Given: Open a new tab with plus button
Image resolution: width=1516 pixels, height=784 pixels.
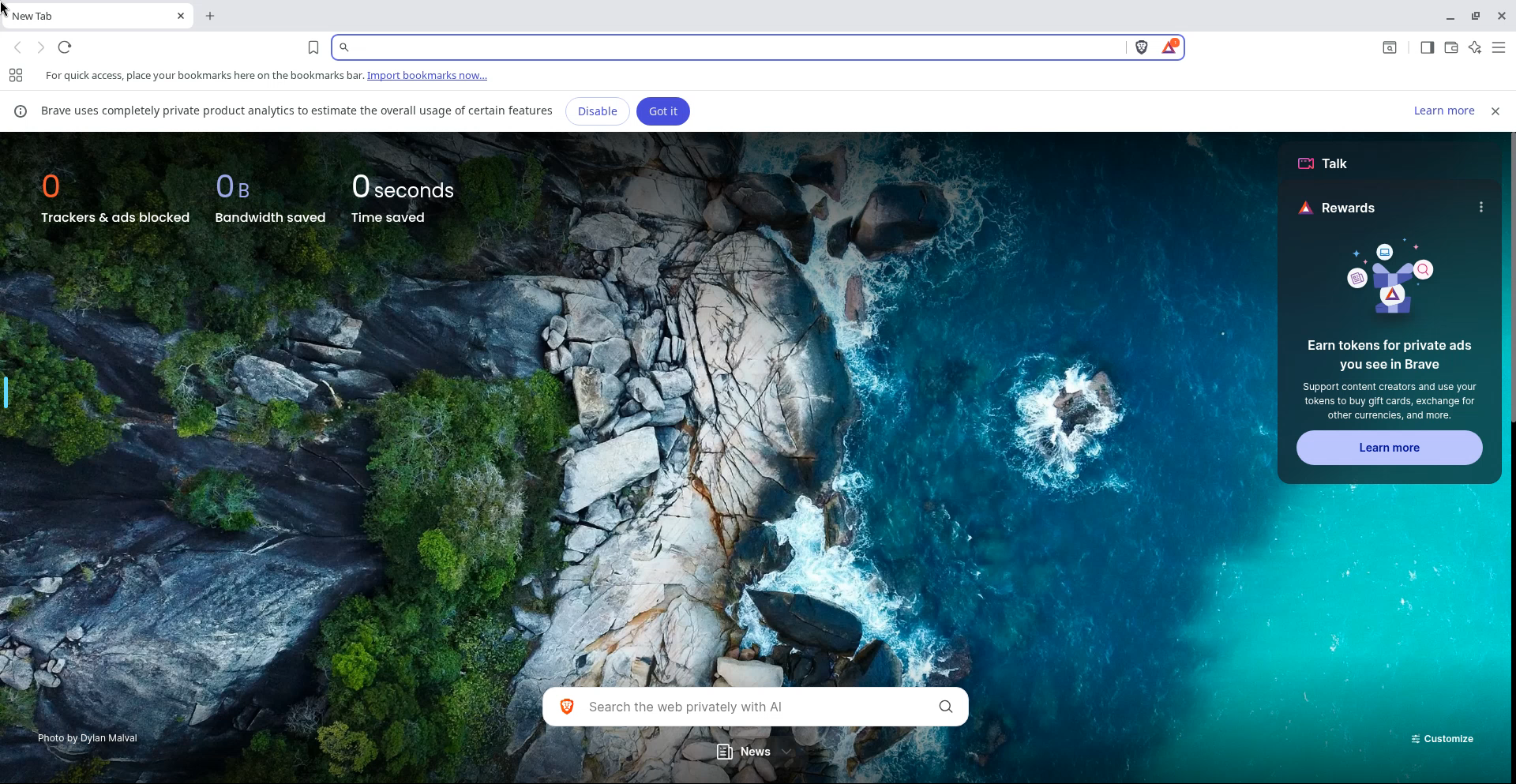Looking at the screenshot, I should [210, 16].
